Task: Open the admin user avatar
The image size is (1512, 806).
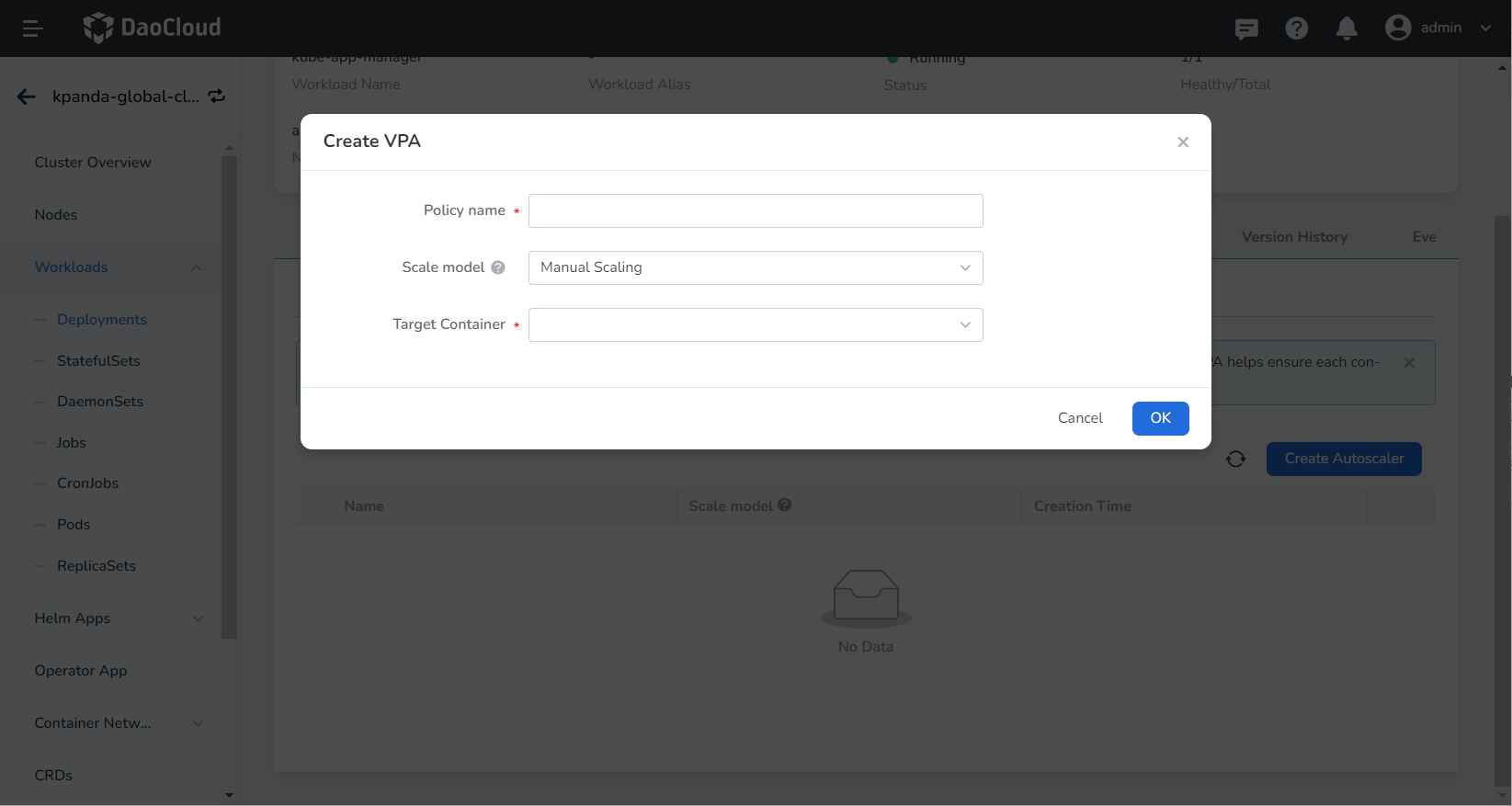Action: (1398, 28)
